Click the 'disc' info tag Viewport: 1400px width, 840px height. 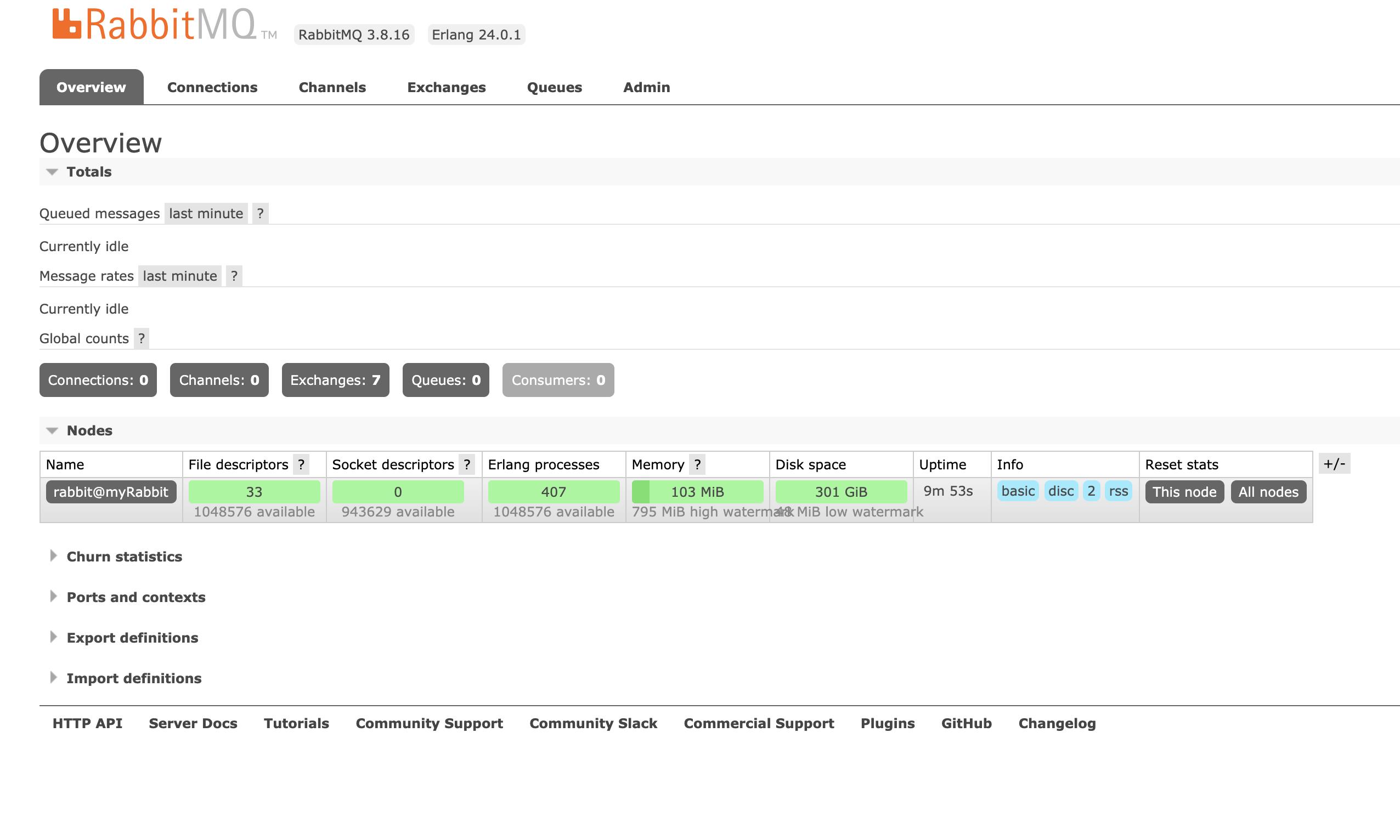pyautogui.click(x=1061, y=491)
